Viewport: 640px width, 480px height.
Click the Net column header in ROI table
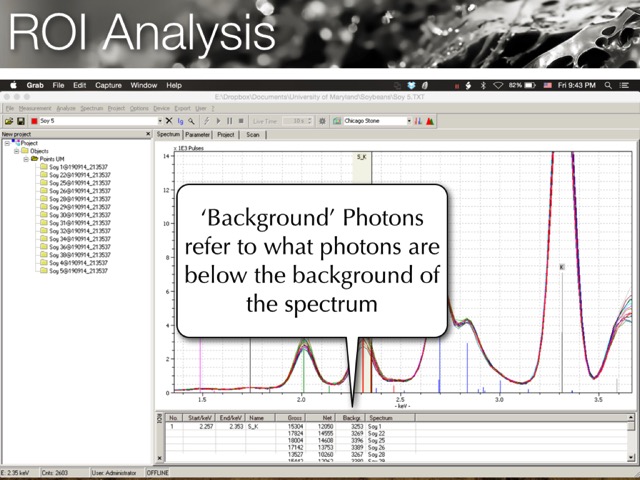pyautogui.click(x=325, y=418)
